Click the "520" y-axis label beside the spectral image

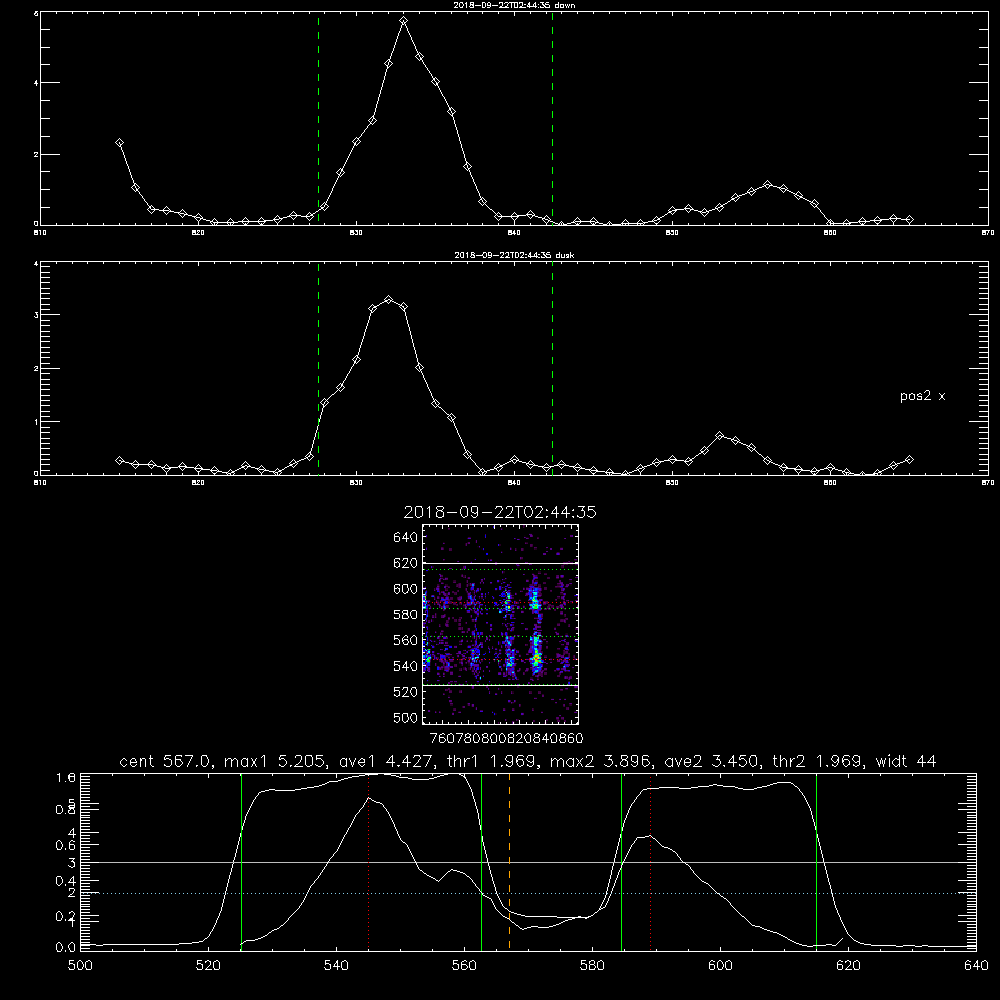click(x=406, y=692)
